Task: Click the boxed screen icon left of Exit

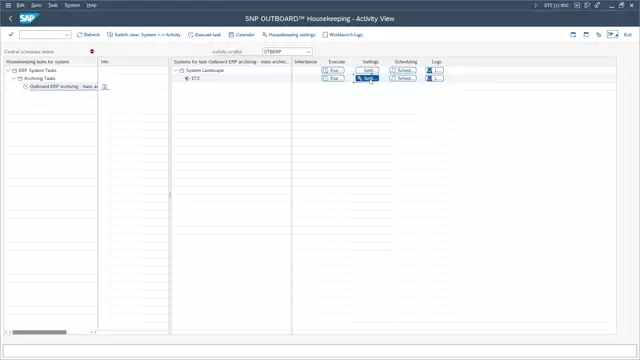Action: tap(612, 35)
